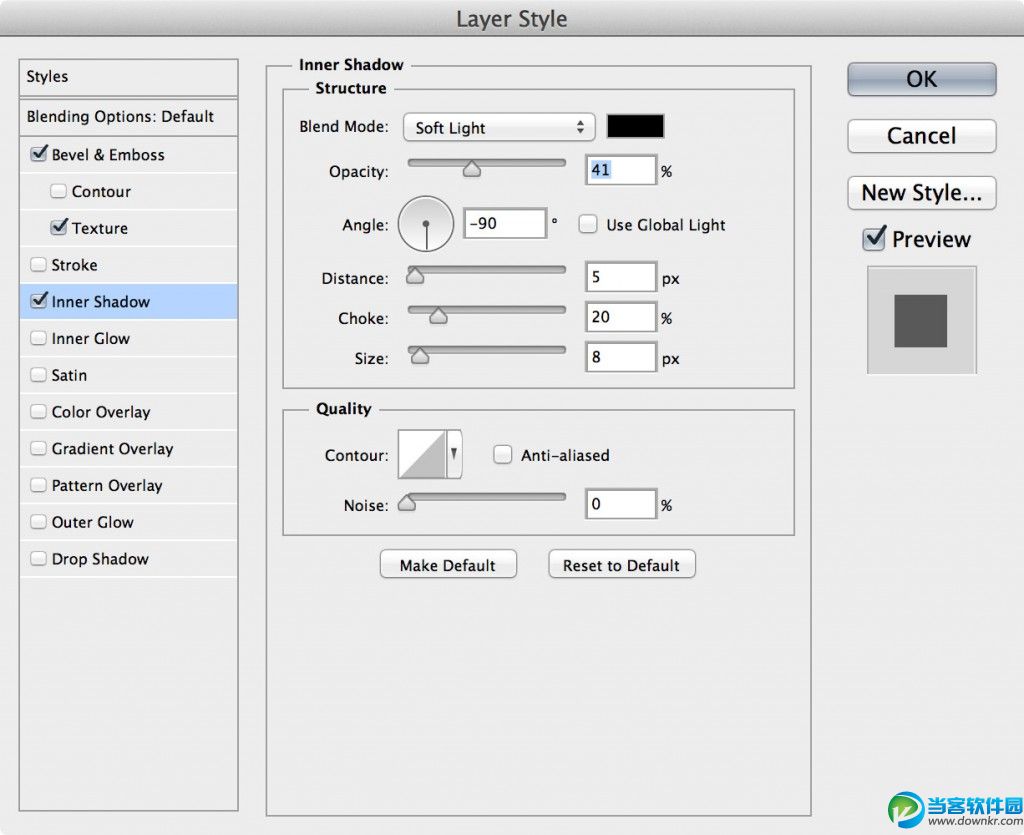Screen dimensions: 1024x835
Task: Focus the Distance px field
Action: coord(620,277)
